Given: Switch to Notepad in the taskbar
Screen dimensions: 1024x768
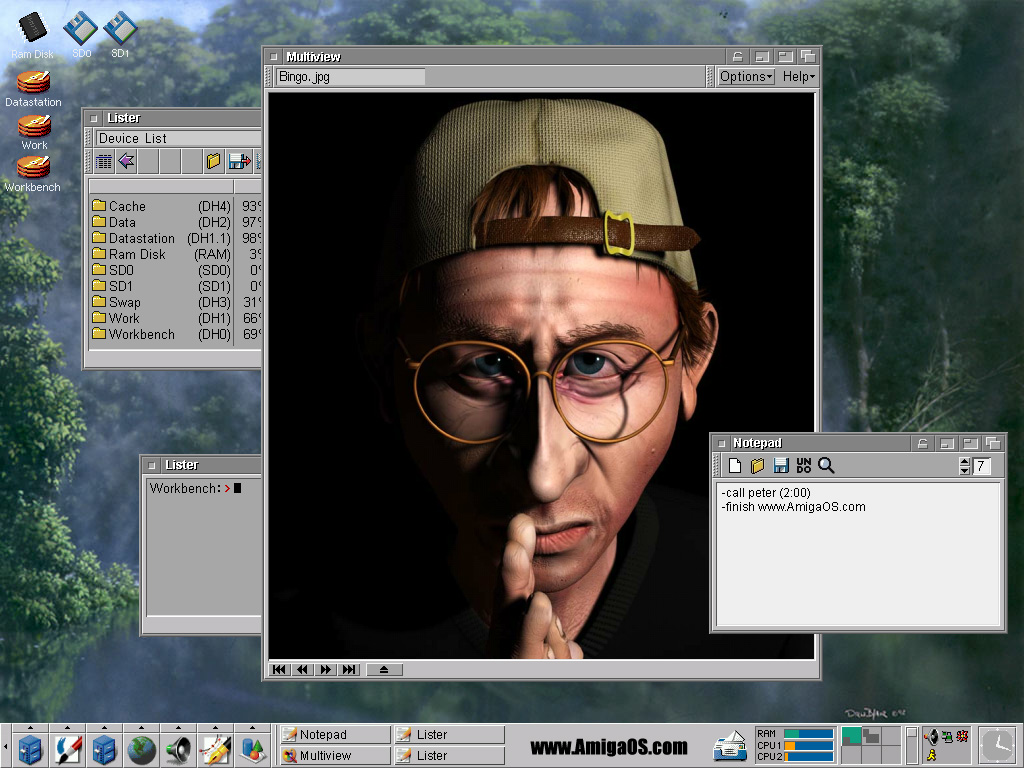Looking at the screenshot, I should pos(334,735).
